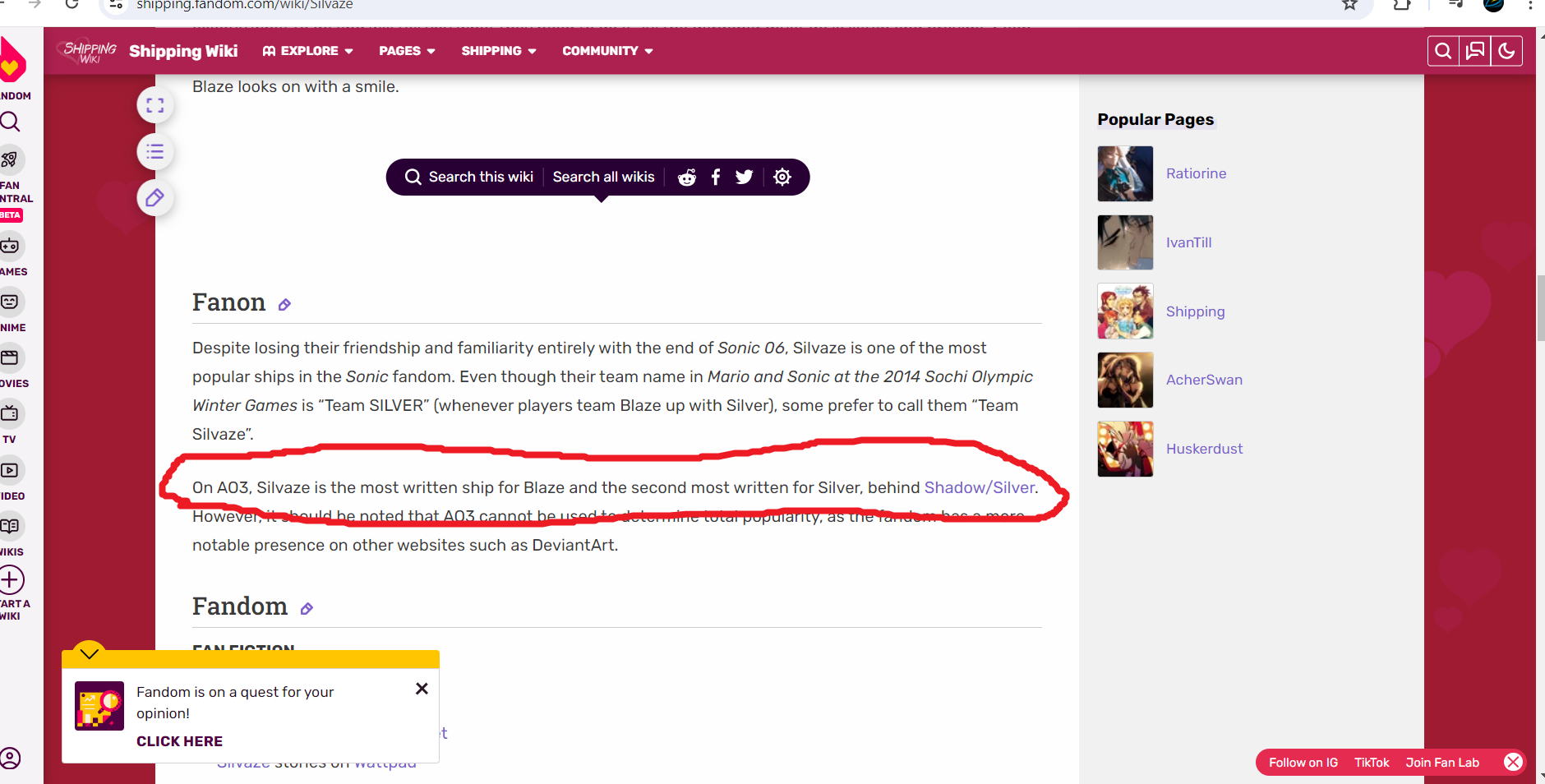This screenshot has height=784, width=1545.
Task: Share on Facebook icon in popup
Action: pyautogui.click(x=716, y=178)
